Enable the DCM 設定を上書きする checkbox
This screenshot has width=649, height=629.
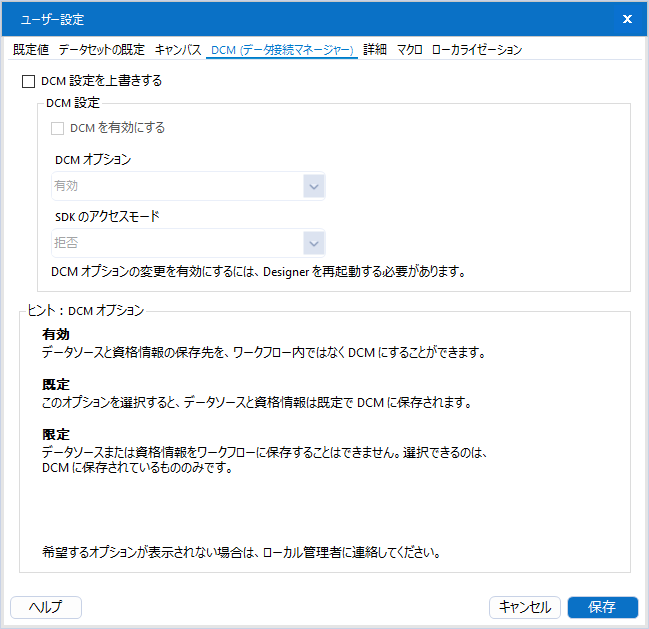point(28,81)
